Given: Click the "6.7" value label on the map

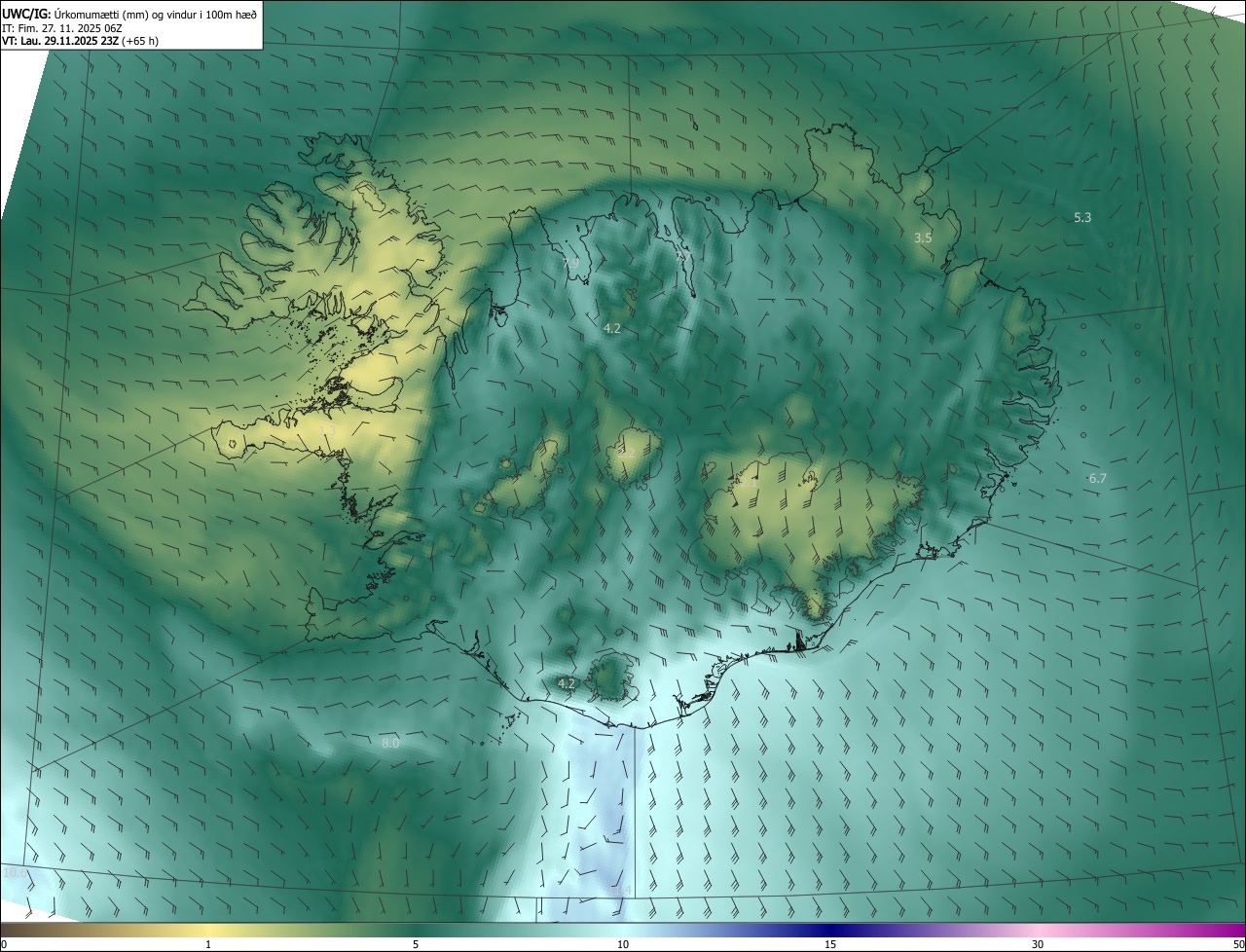Looking at the screenshot, I should (x=1097, y=478).
